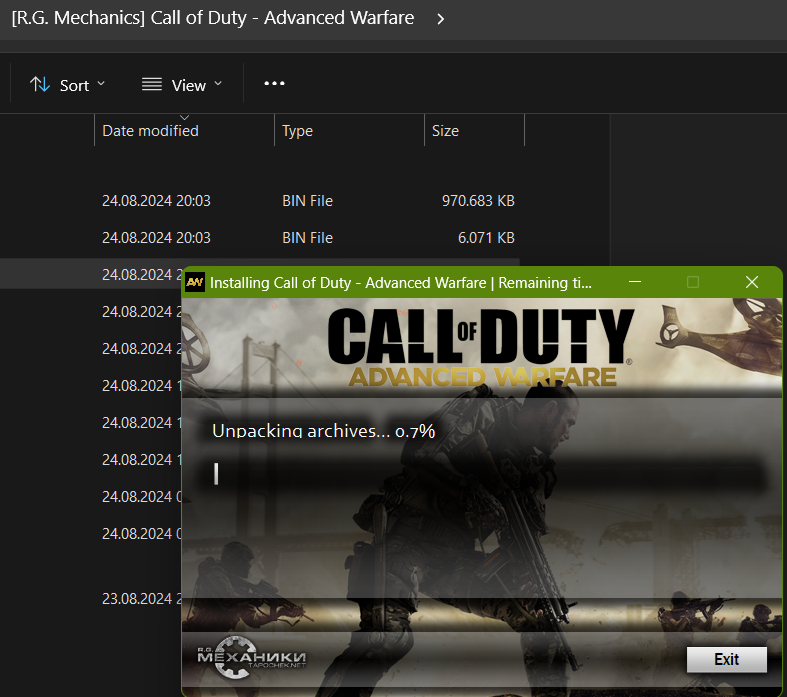Expand the breadcrumb chevron after Advanced Warfare
This screenshot has width=787, height=697.
click(440, 19)
